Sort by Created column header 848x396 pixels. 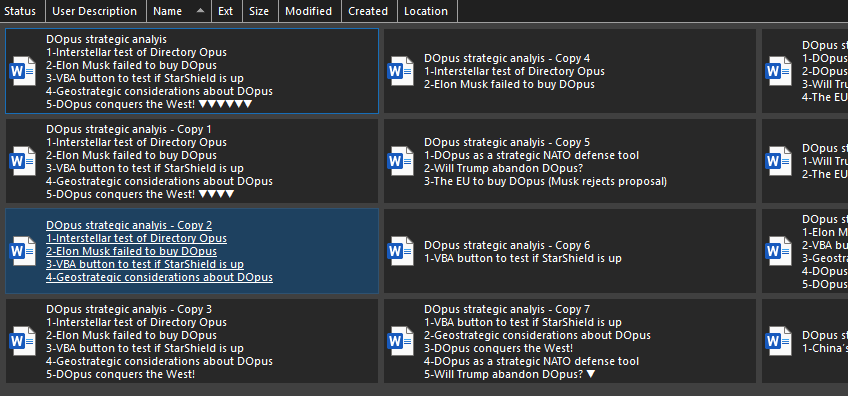click(x=369, y=11)
